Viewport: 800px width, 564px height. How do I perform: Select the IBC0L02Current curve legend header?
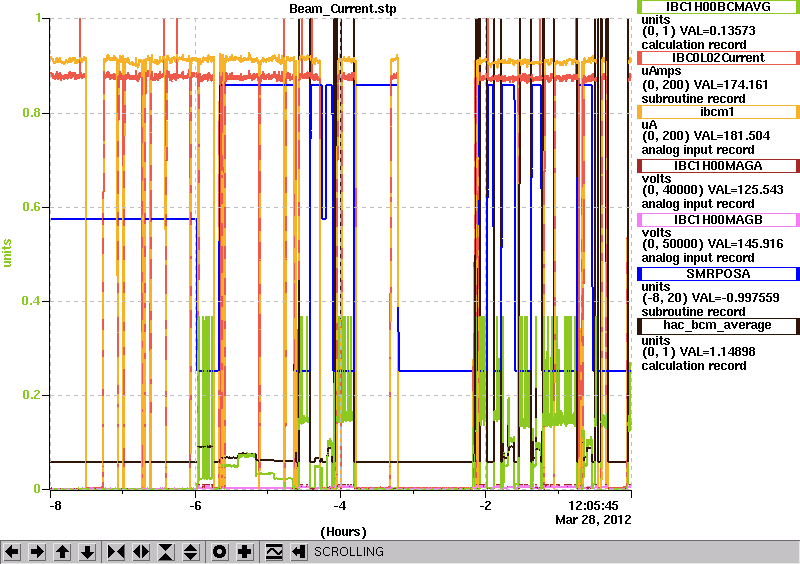718,58
